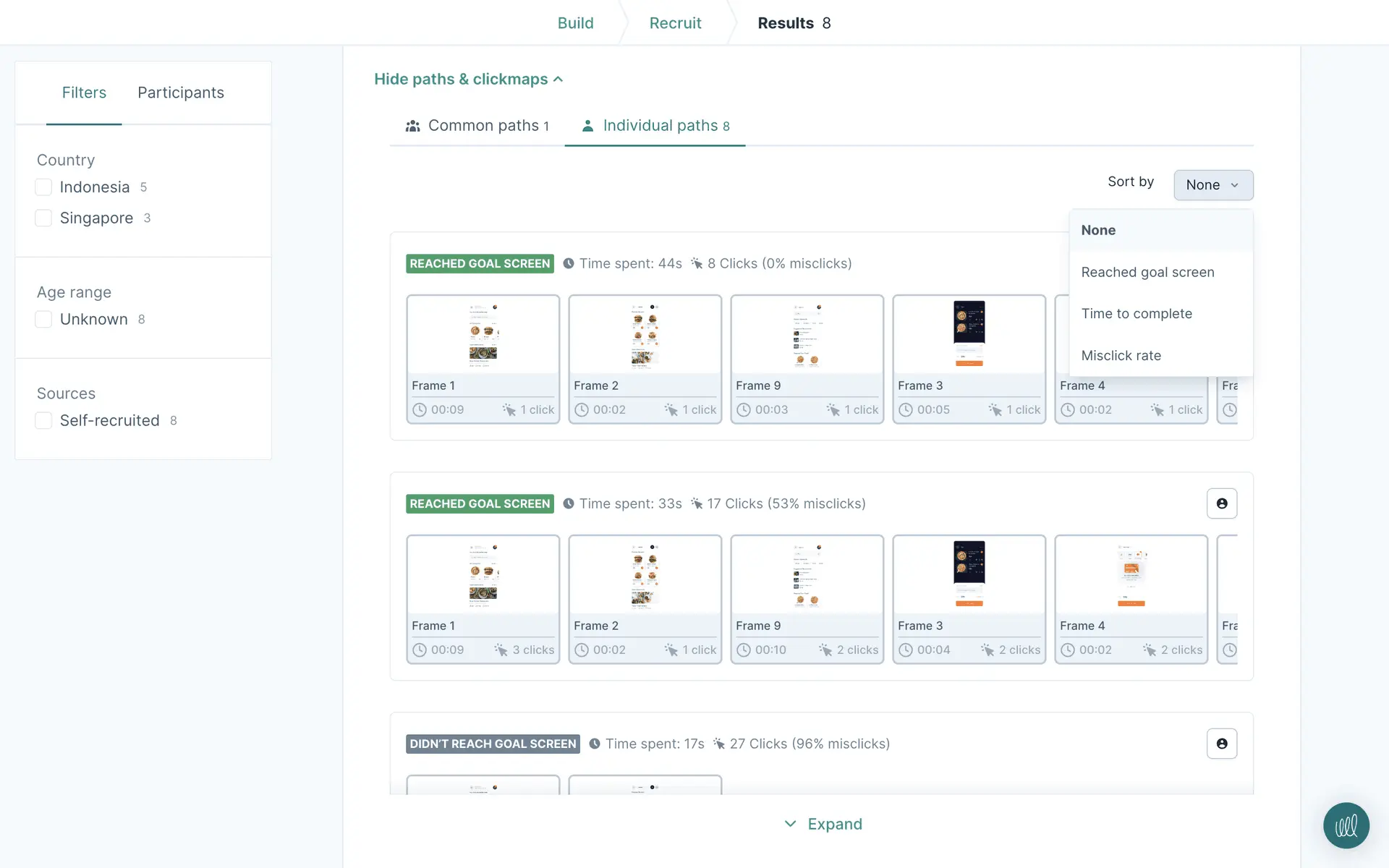The image size is (1389, 868).
Task: Open Frame 3 thumbnail in first path
Action: click(968, 335)
